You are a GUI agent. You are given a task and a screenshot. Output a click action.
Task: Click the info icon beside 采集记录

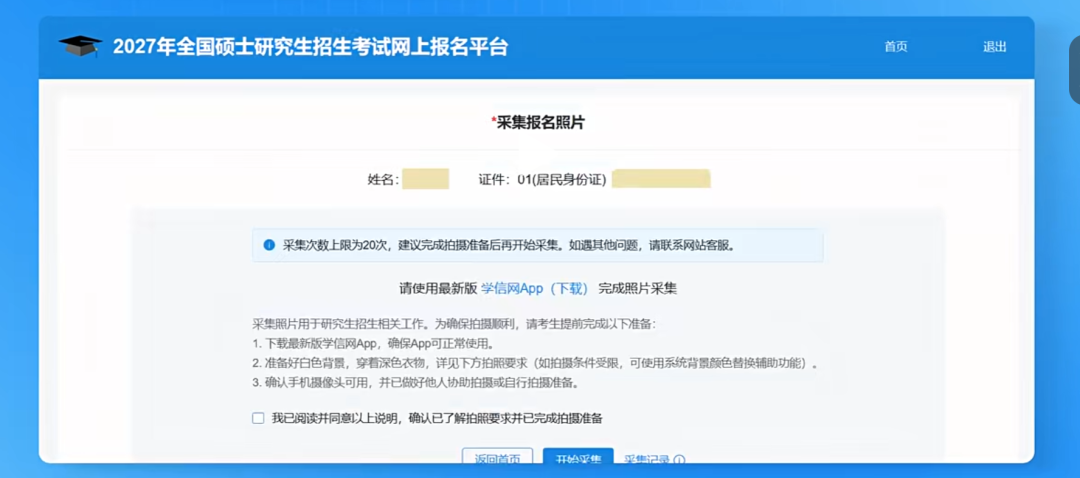679,459
